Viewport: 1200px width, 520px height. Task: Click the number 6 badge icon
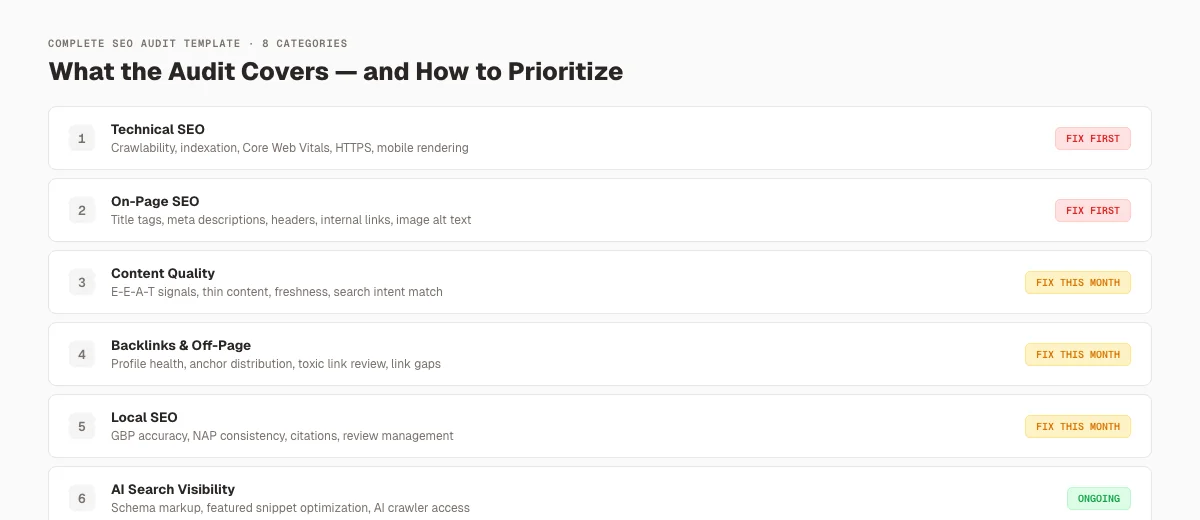click(82, 498)
